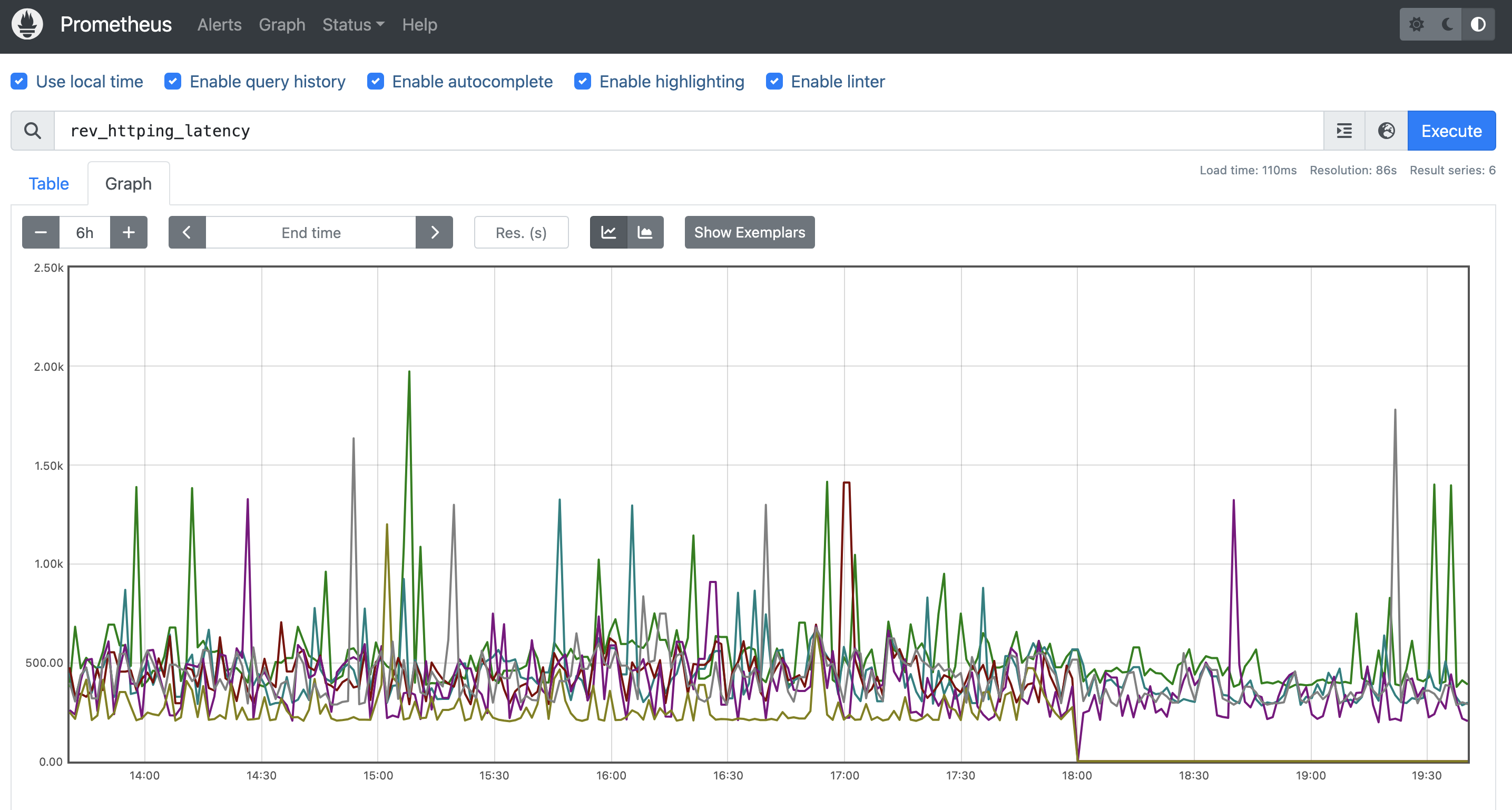The width and height of the screenshot is (1512, 810).
Task: Select browser-preferred theme half-circle icon
Action: 1477,24
